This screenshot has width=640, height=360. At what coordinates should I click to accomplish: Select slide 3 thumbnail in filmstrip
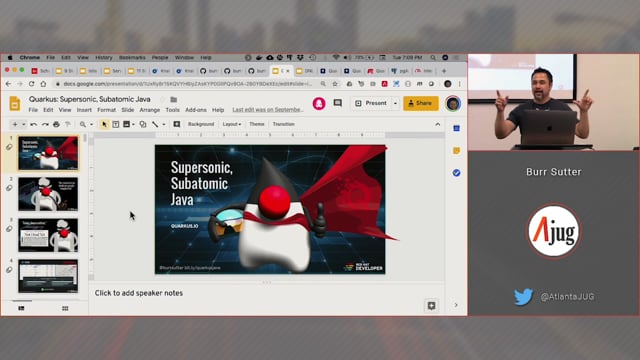[48, 235]
